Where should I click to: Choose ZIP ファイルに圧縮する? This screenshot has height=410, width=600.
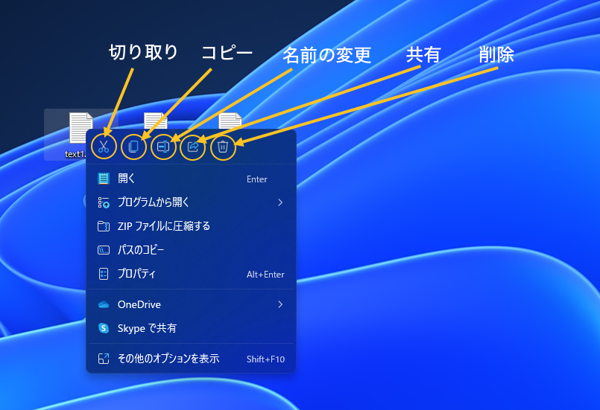point(191,226)
